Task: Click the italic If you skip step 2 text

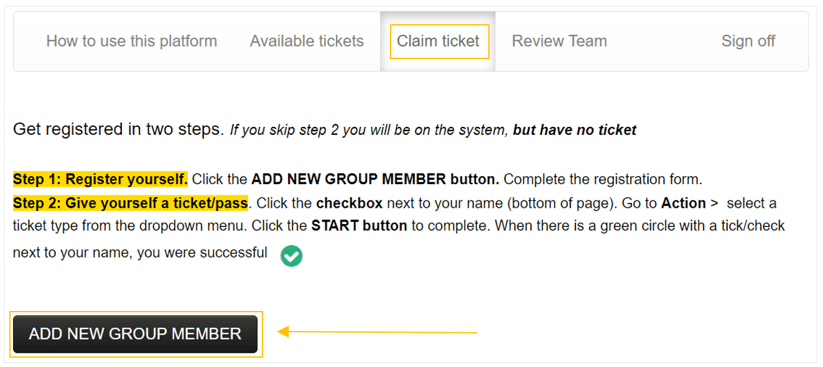Action: tap(289, 130)
